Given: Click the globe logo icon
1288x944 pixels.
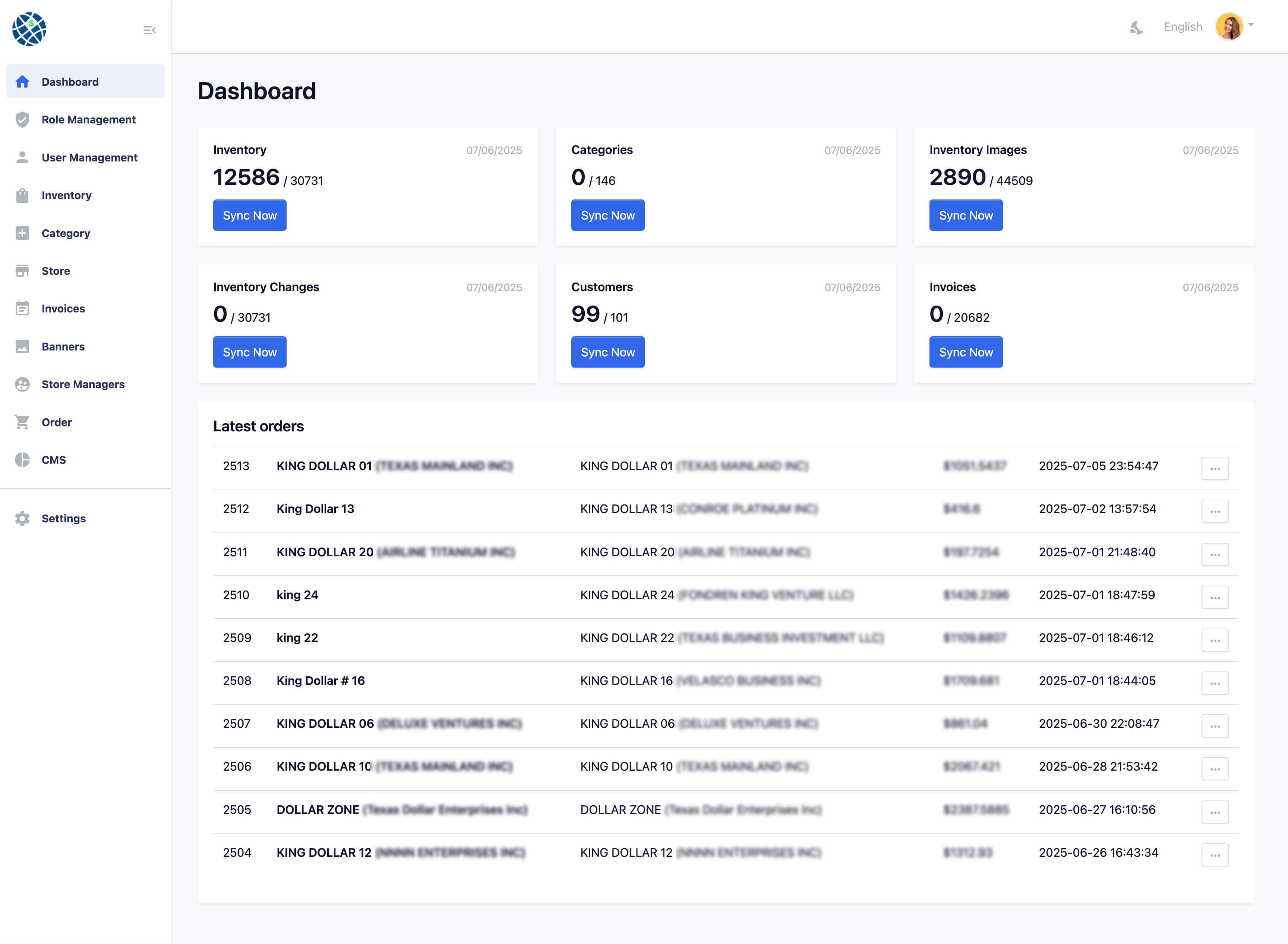Looking at the screenshot, I should click(29, 29).
